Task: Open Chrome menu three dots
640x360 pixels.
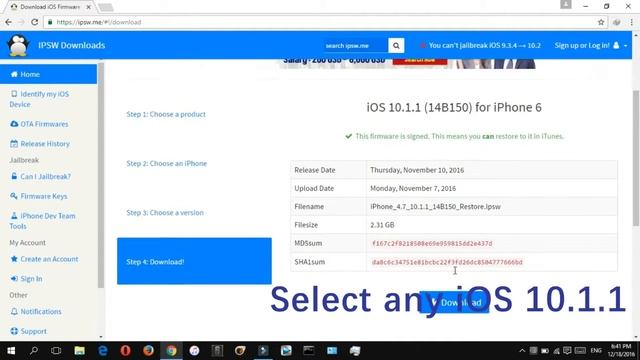Action: pos(631,22)
